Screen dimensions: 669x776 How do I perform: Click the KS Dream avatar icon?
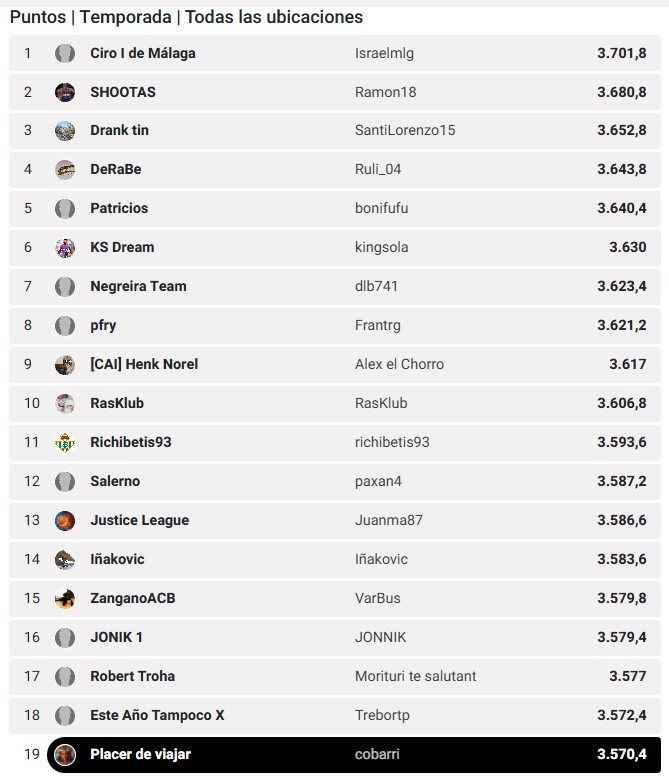click(65, 248)
